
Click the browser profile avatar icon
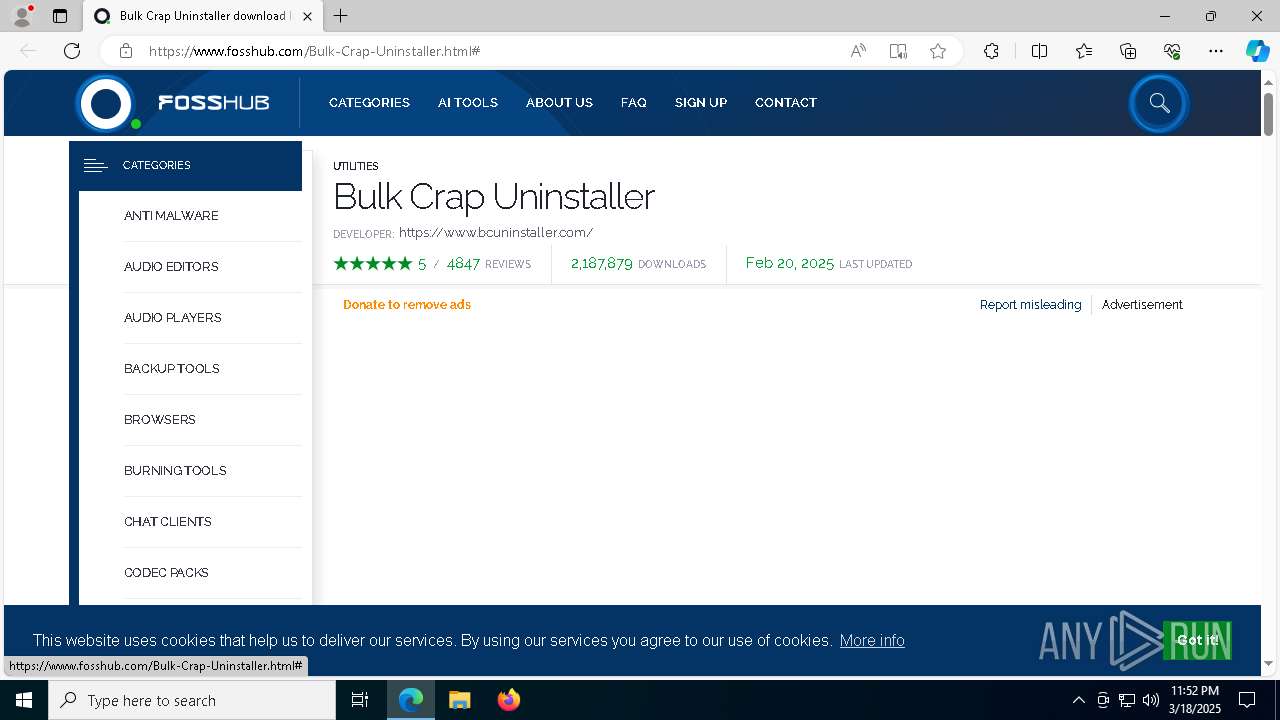21,16
